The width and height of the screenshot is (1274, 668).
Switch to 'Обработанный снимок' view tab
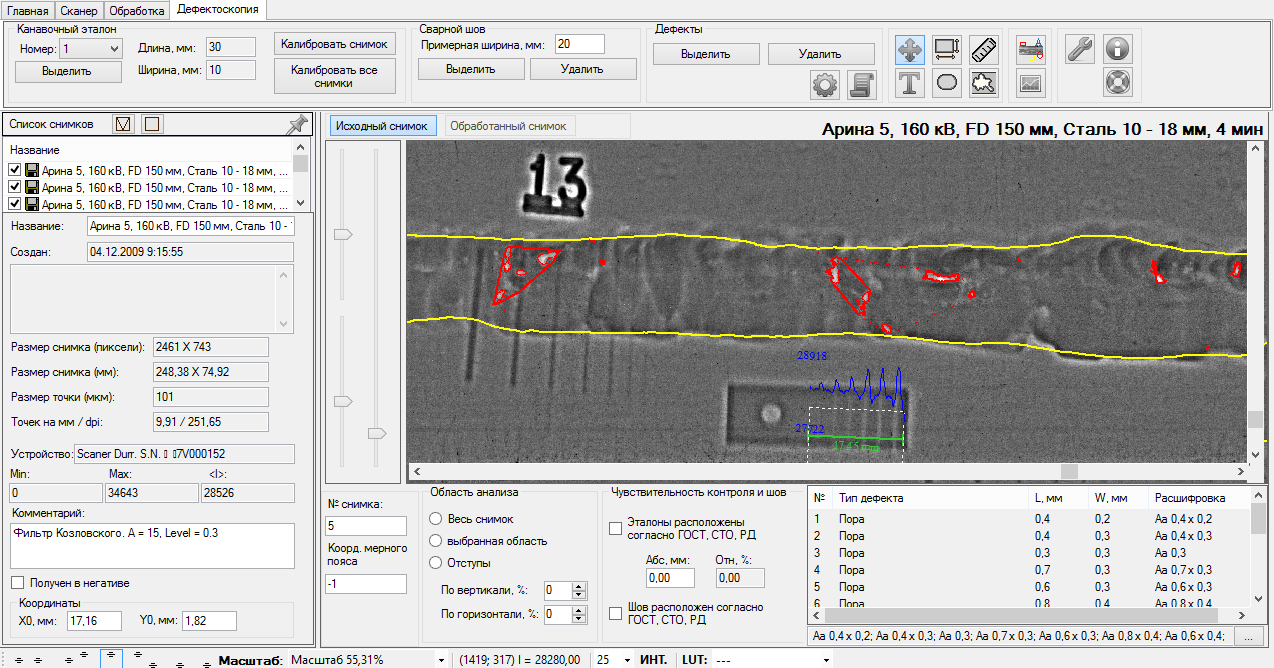tap(508, 126)
